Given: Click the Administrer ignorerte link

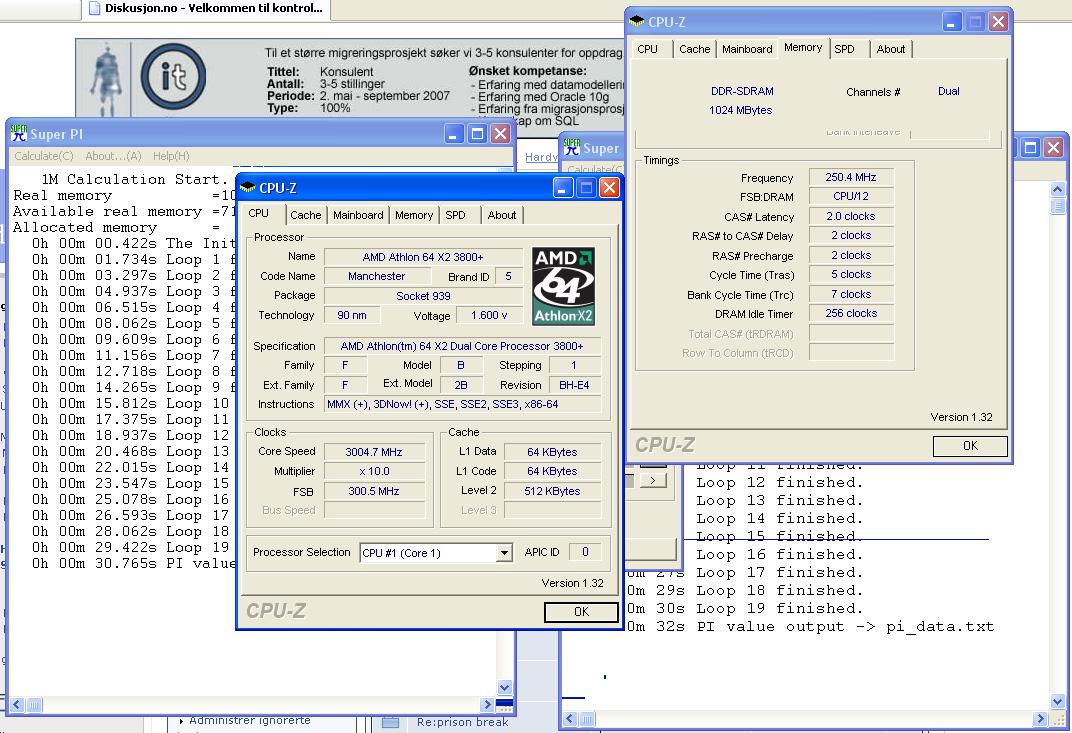Looking at the screenshot, I should tap(250, 720).
